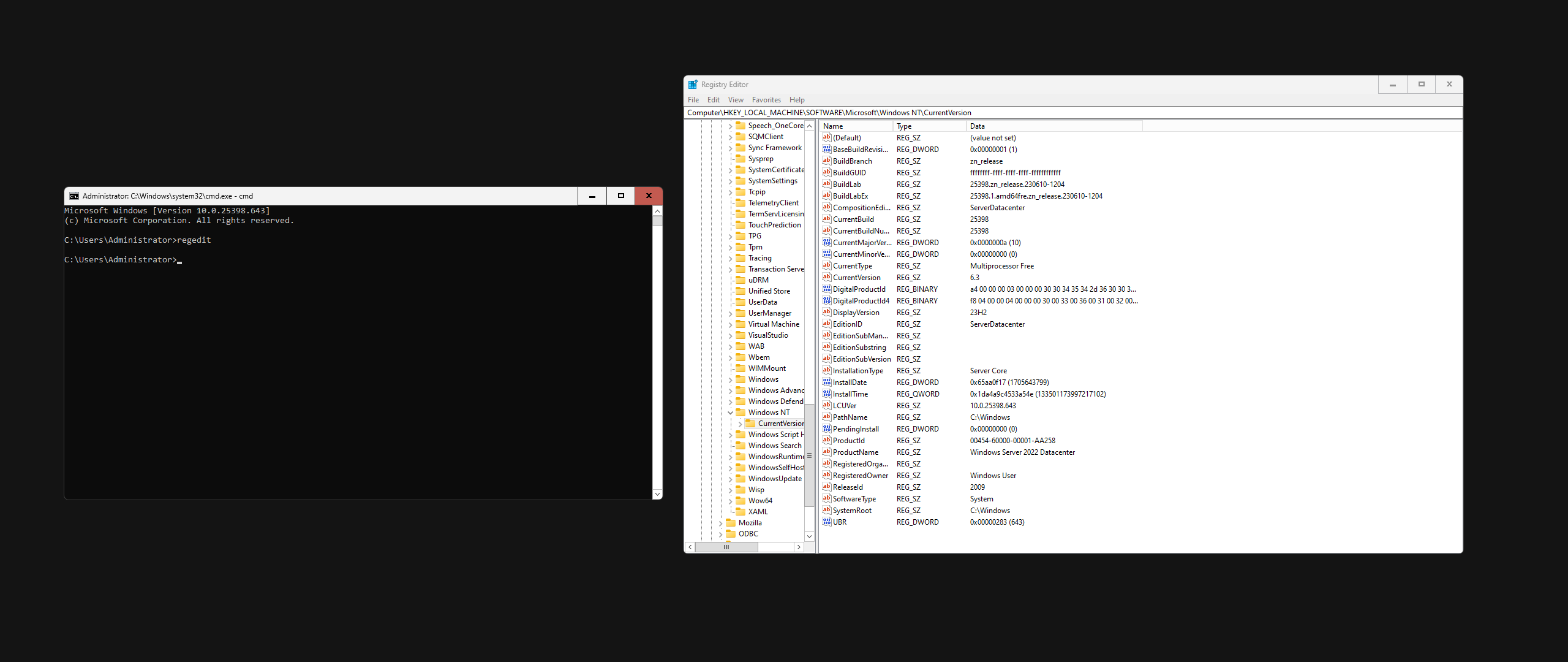Click the cmd window title bar icon
Screen dimensions: 1568x662
click(x=74, y=196)
